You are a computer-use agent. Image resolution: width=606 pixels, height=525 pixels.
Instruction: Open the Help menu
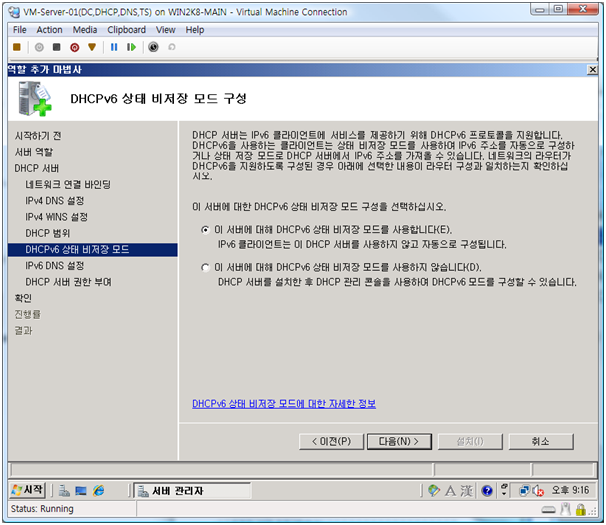[195, 30]
